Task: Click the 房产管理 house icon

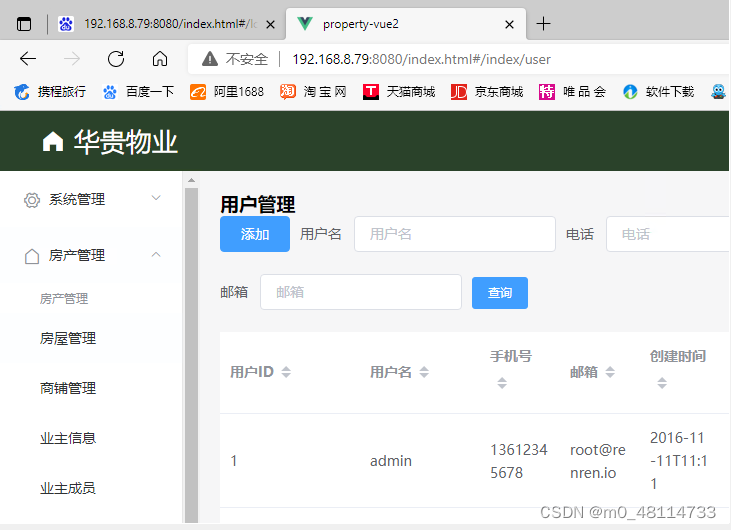Action: 32,256
